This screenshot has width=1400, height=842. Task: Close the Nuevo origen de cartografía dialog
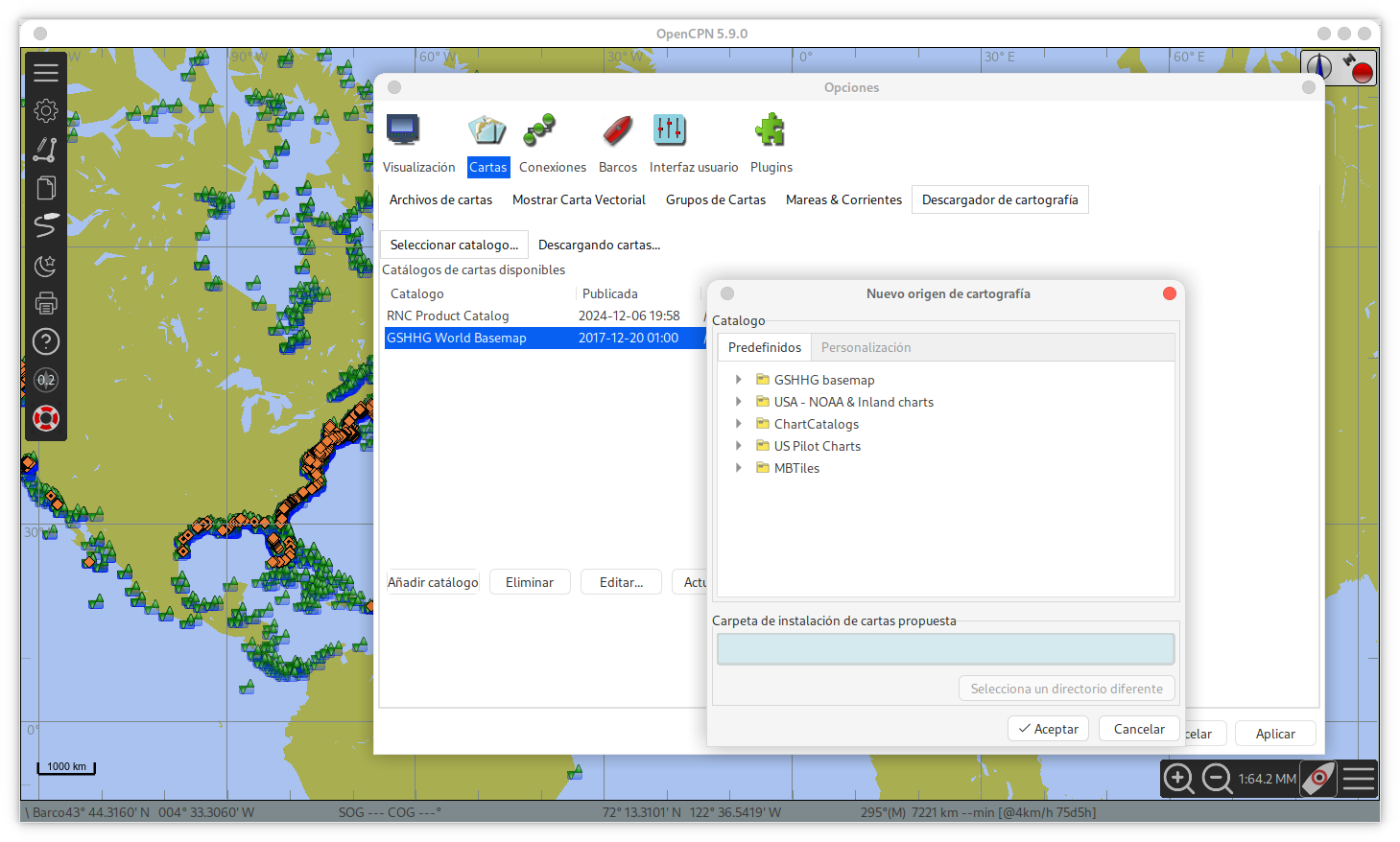[1170, 293]
